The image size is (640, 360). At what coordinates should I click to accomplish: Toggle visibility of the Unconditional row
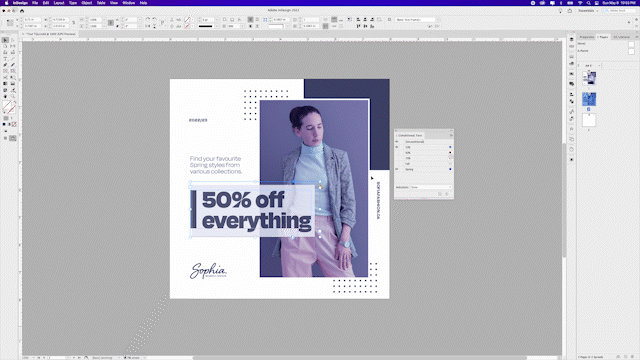[397, 142]
